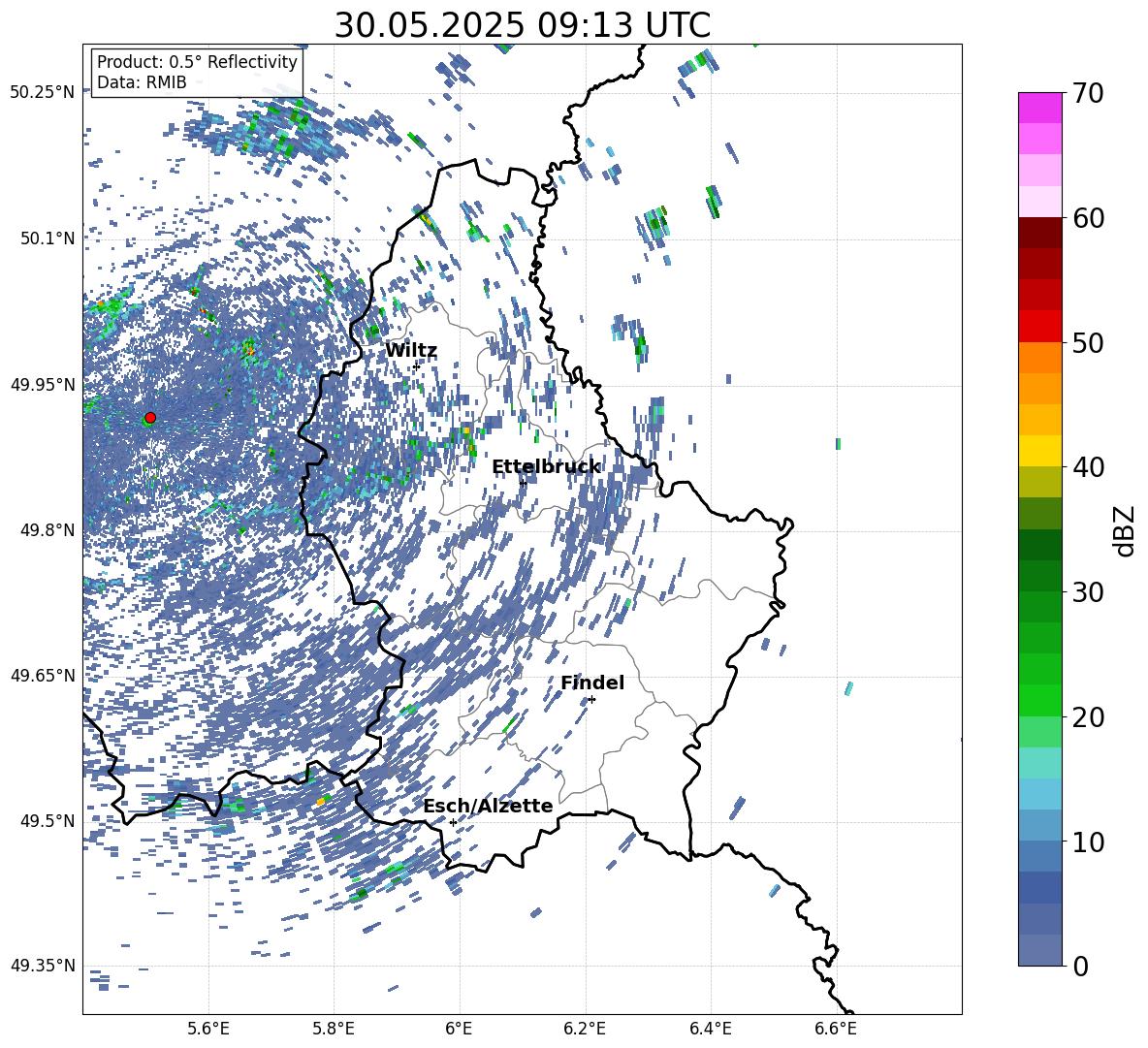
Task: Click the 50.1°N latitude tick label
Action: [x=47, y=238]
